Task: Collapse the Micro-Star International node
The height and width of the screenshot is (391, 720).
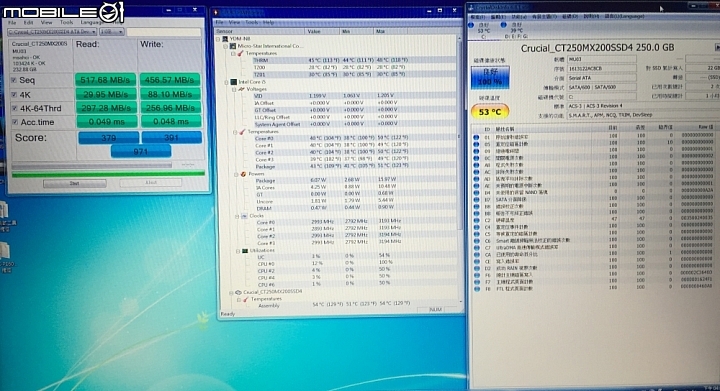Action: coord(225,46)
